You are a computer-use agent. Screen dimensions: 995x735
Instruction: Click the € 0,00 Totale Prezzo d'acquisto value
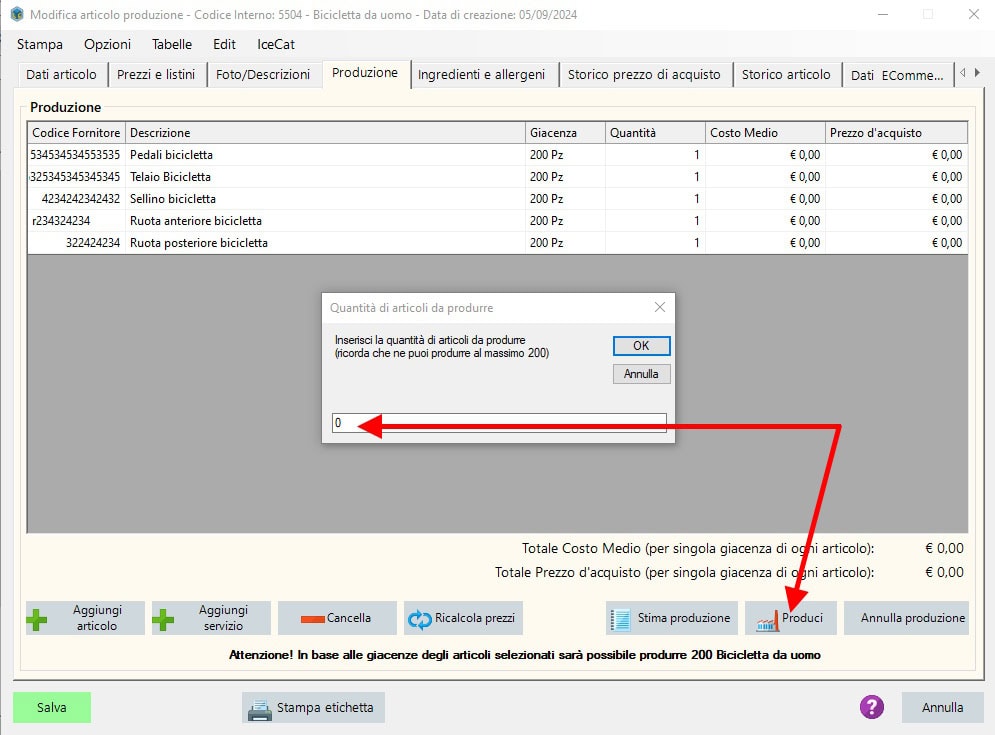pyautogui.click(x=944, y=573)
